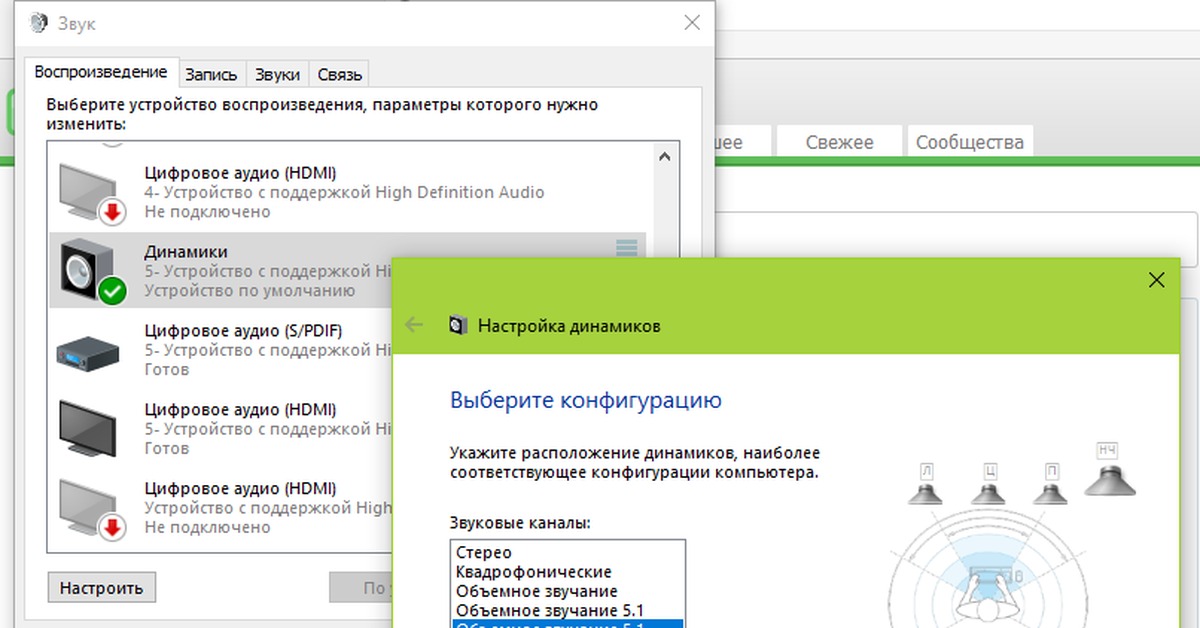Choose Квадрофонические in channel list
Viewport: 1200px width, 628px height.
(567, 571)
